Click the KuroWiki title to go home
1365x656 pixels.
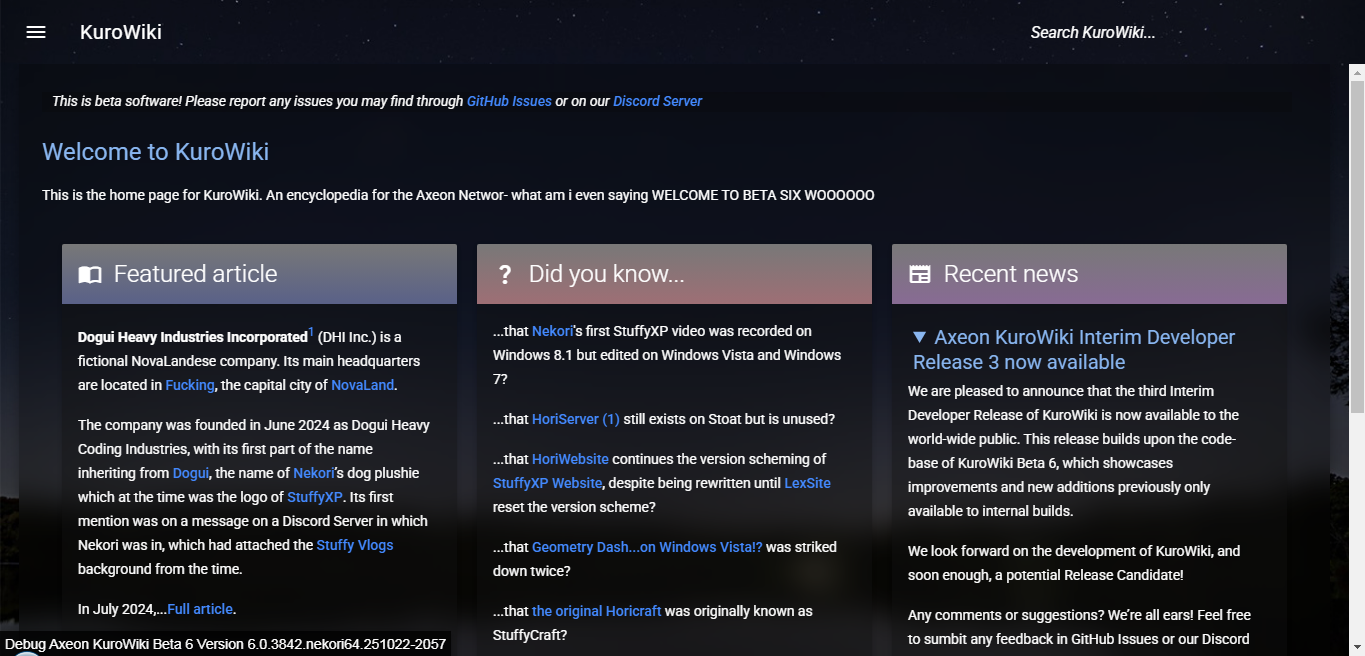[x=121, y=31]
